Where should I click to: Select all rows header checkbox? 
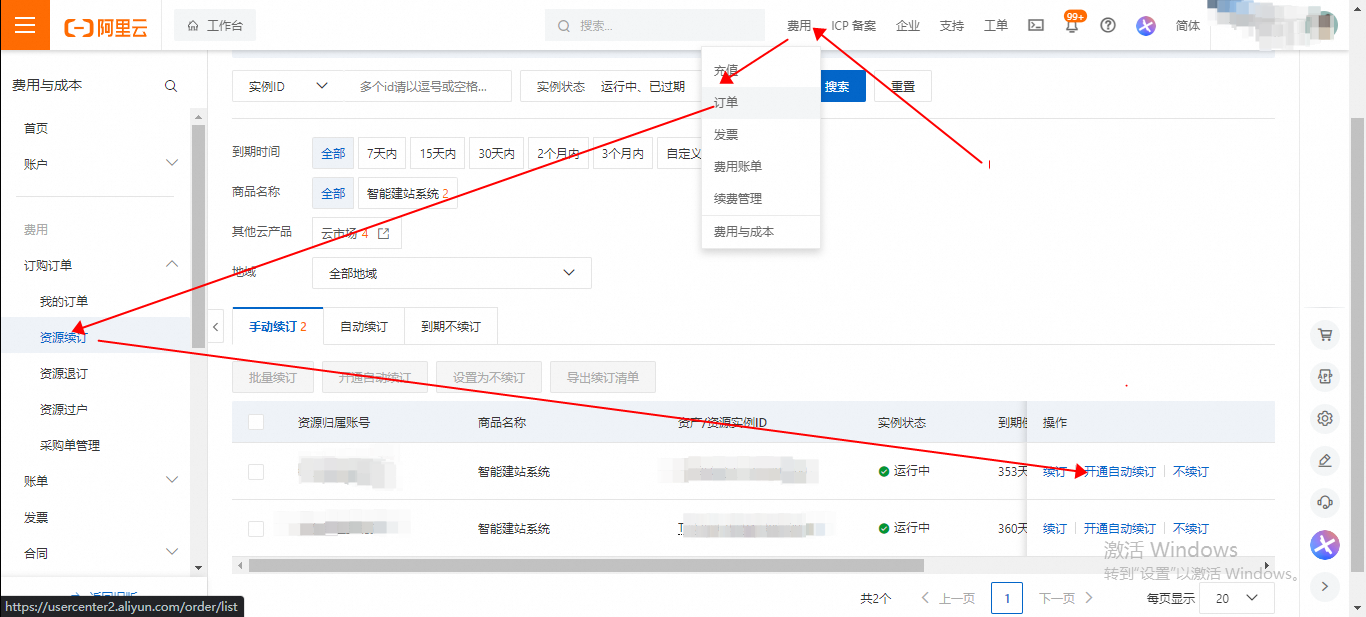(256, 422)
